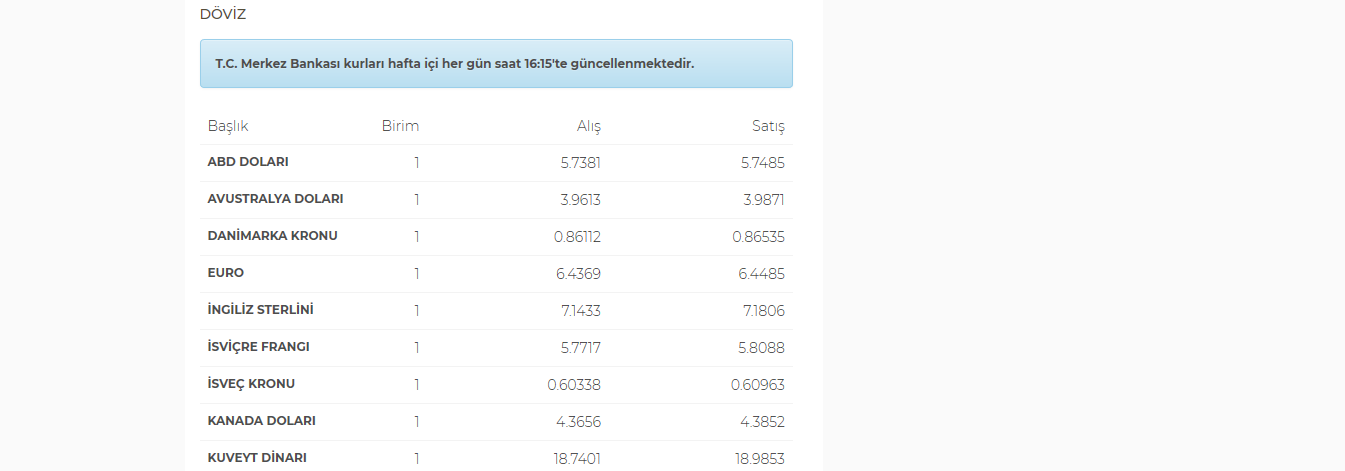
Task: Select the ABD DOLARI row label
Action: click(x=248, y=162)
